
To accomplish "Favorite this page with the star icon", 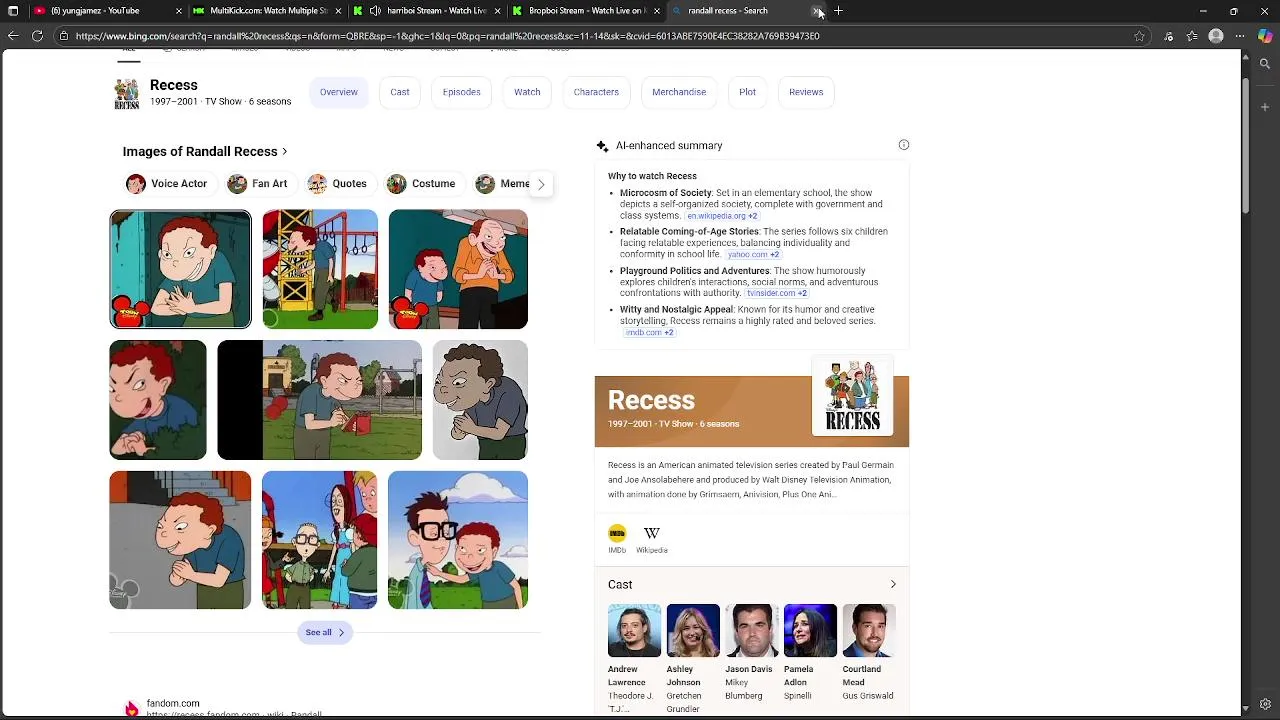I will 1139,36.
